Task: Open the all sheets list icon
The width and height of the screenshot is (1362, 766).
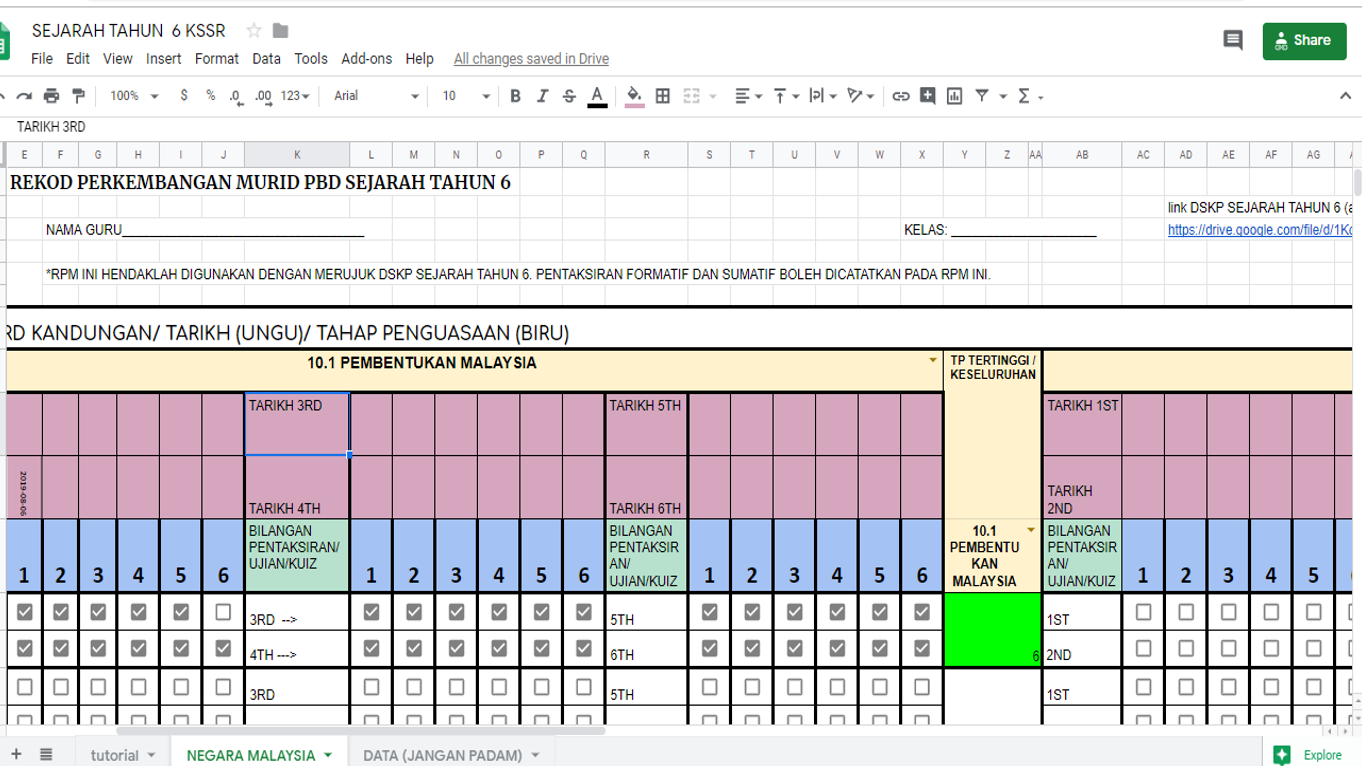Action: click(46, 754)
